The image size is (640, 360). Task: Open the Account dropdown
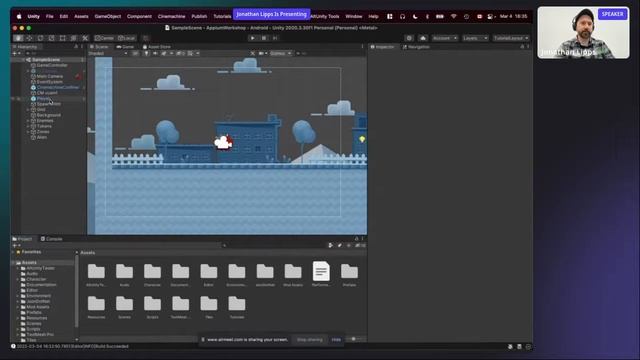[x=445, y=38]
